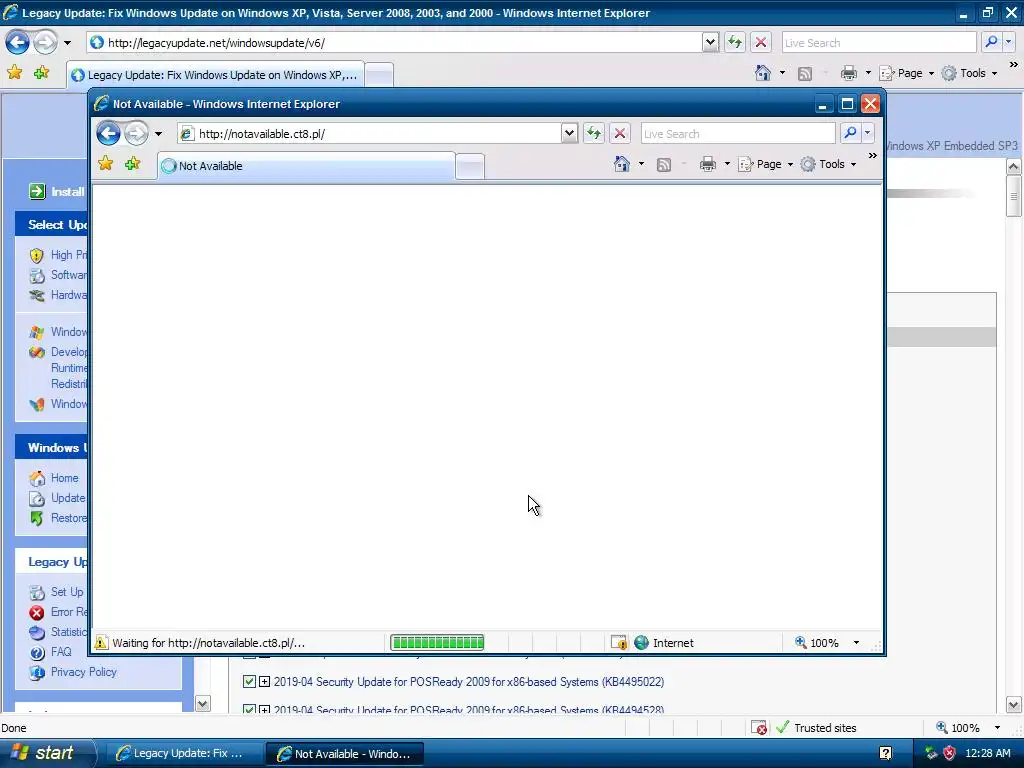Click help question mark icon on taskbar
Image resolution: width=1024 pixels, height=768 pixels.
point(886,753)
